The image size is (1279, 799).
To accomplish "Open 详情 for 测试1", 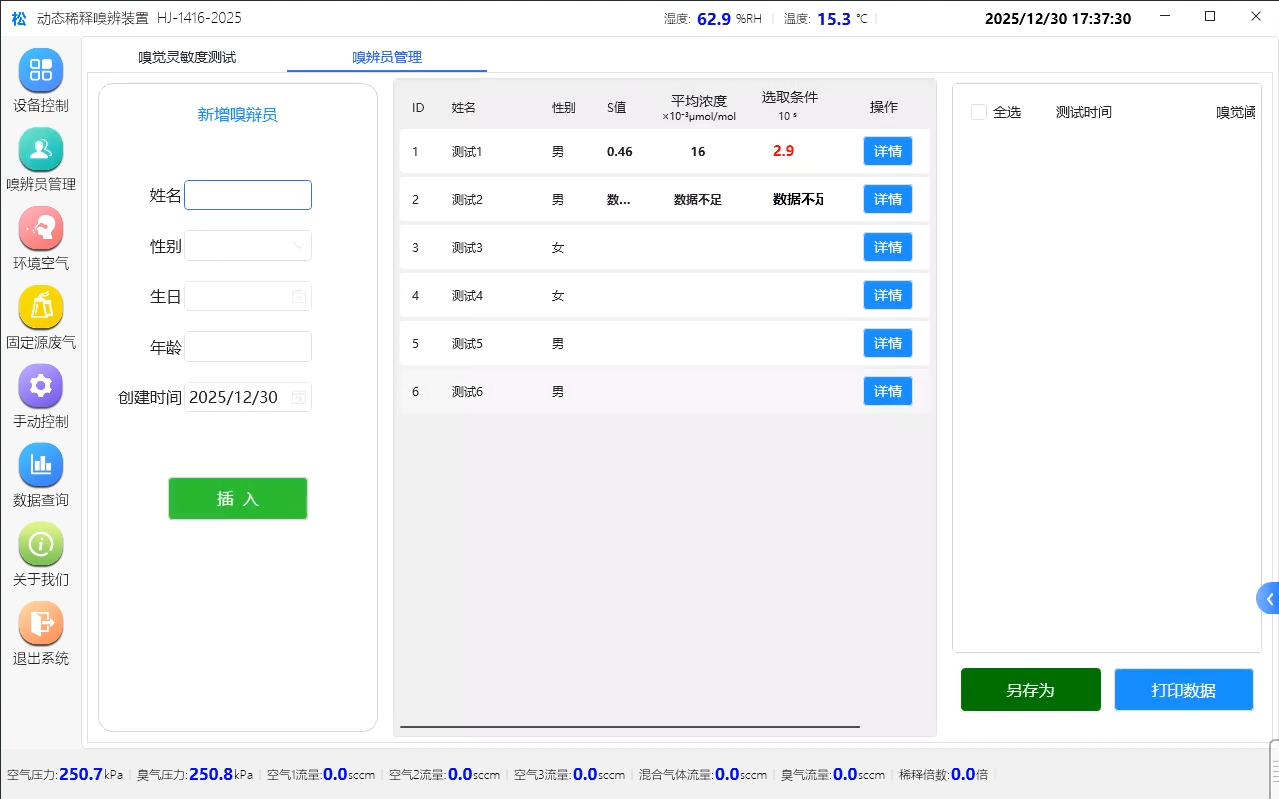I will point(886,151).
